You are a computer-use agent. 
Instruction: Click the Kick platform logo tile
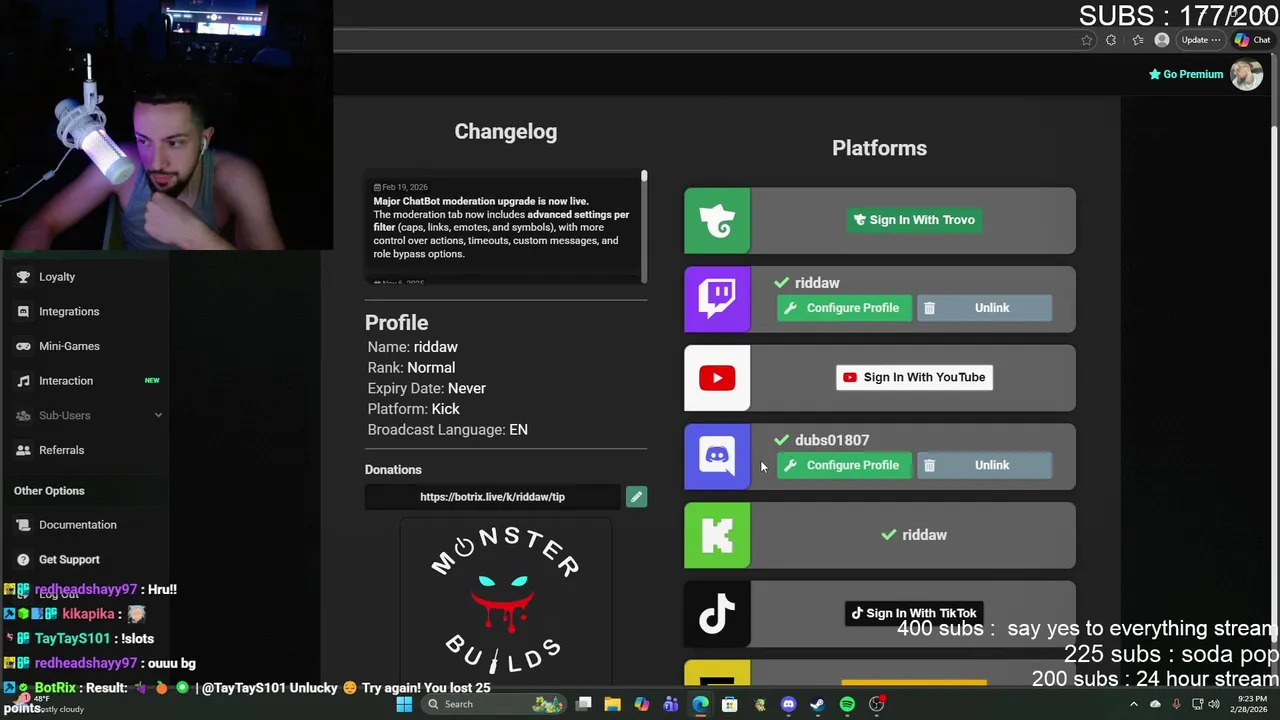pyautogui.click(x=717, y=535)
